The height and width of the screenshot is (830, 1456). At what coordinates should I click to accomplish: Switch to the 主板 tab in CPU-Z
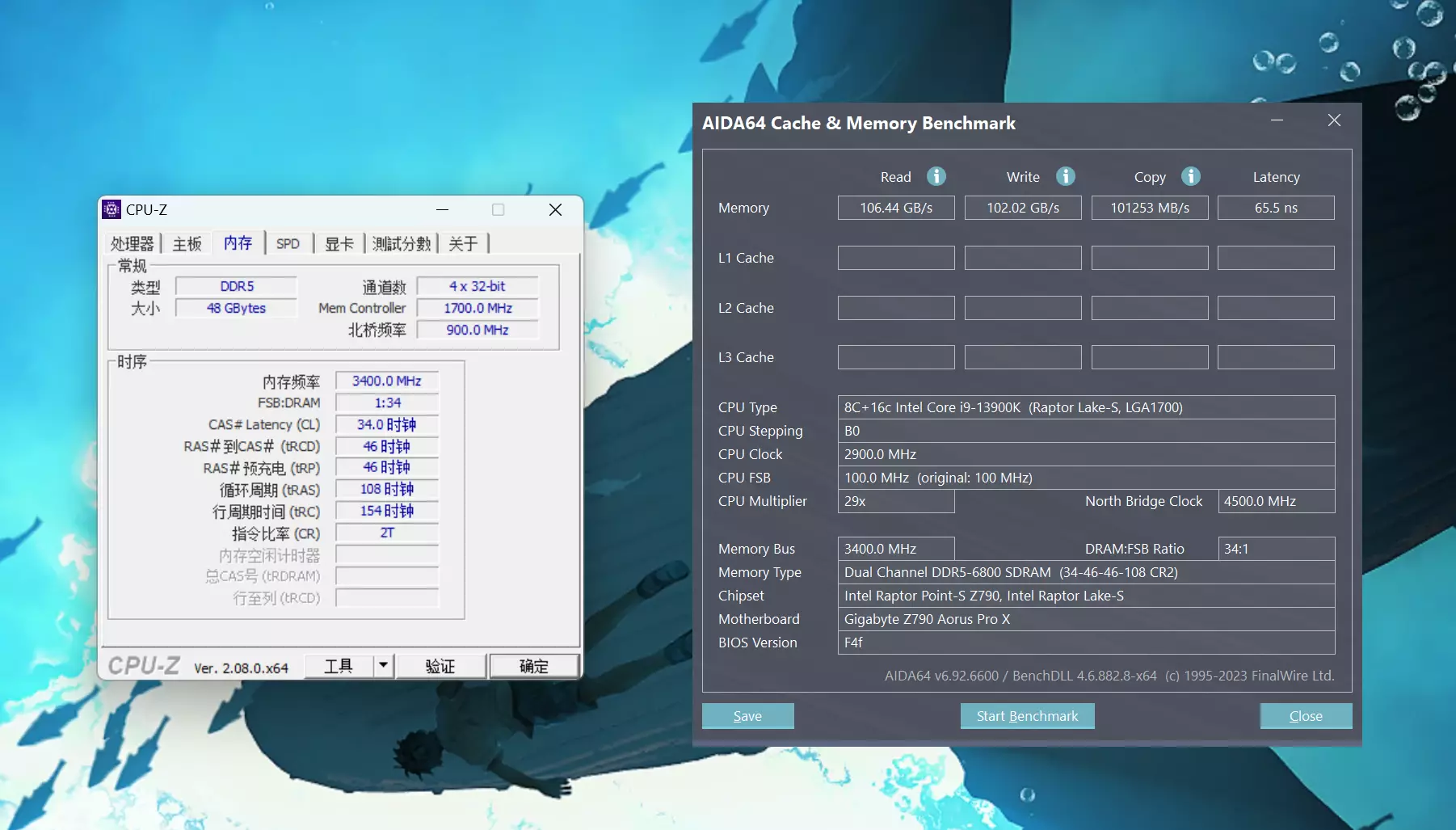pos(187,243)
